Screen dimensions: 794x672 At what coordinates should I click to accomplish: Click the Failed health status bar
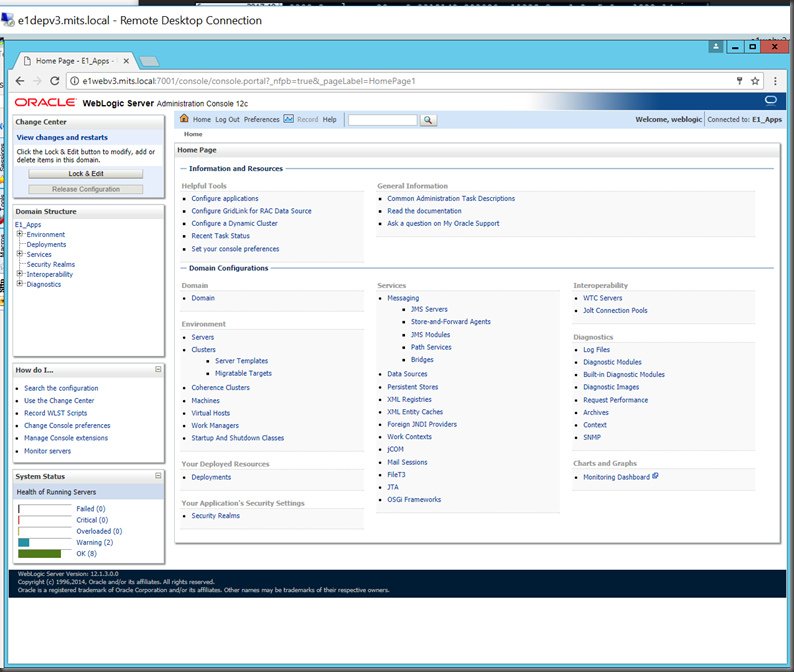coord(45,508)
